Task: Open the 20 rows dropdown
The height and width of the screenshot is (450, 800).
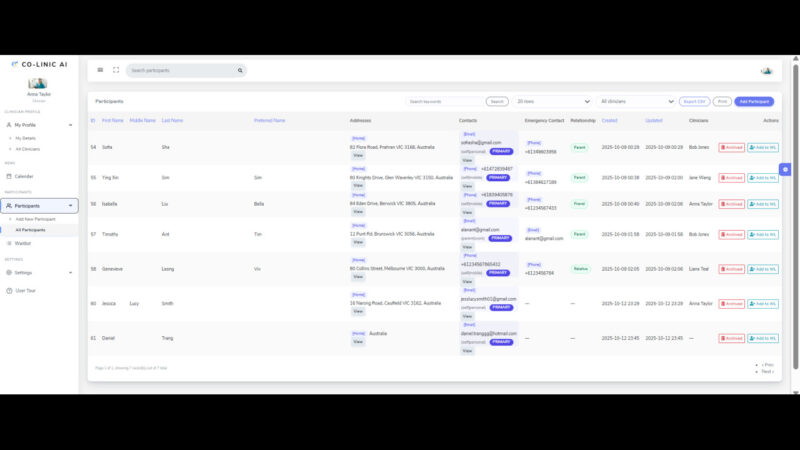Action: pyautogui.click(x=552, y=101)
